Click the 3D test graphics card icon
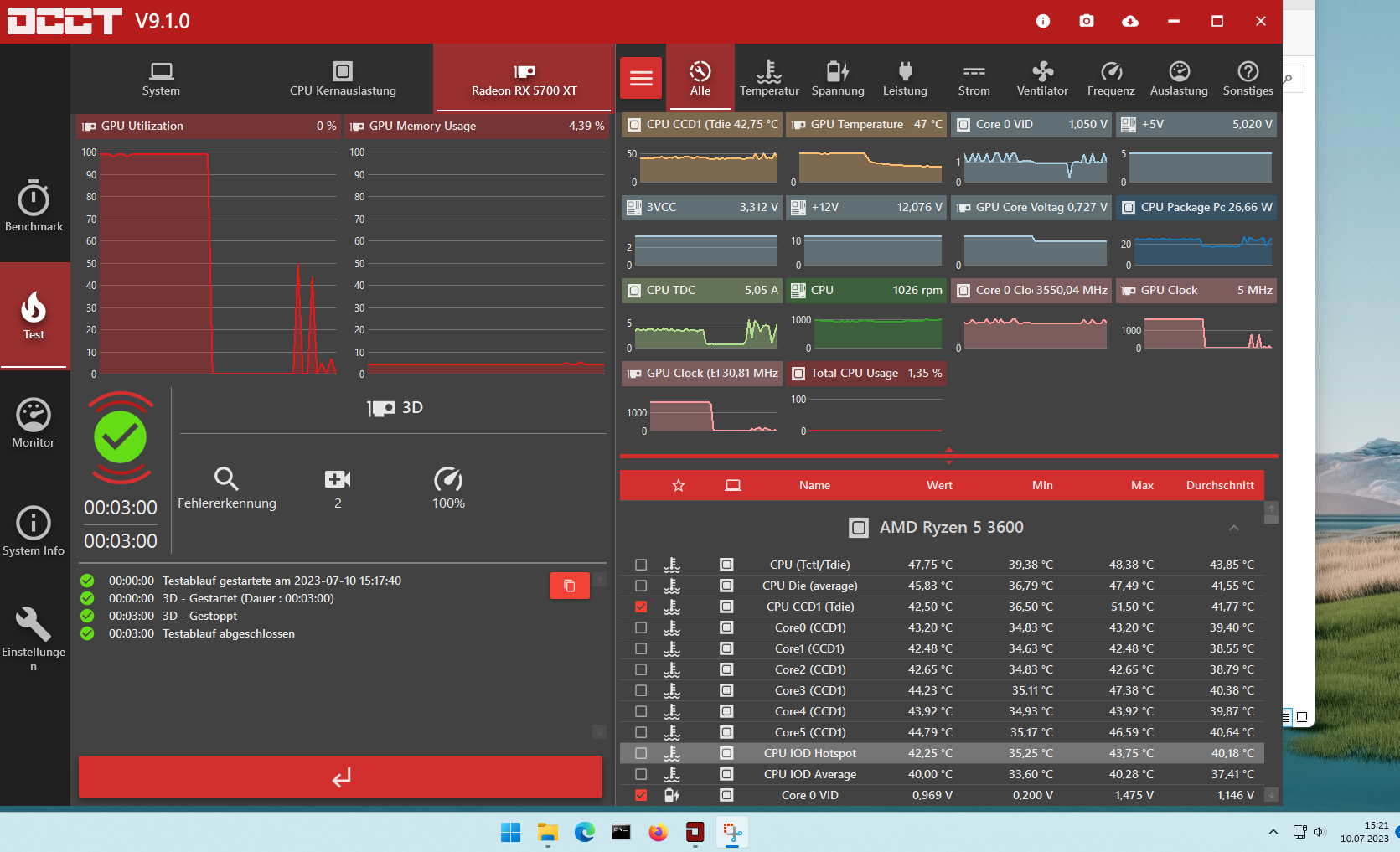The image size is (1400, 852). click(x=382, y=408)
